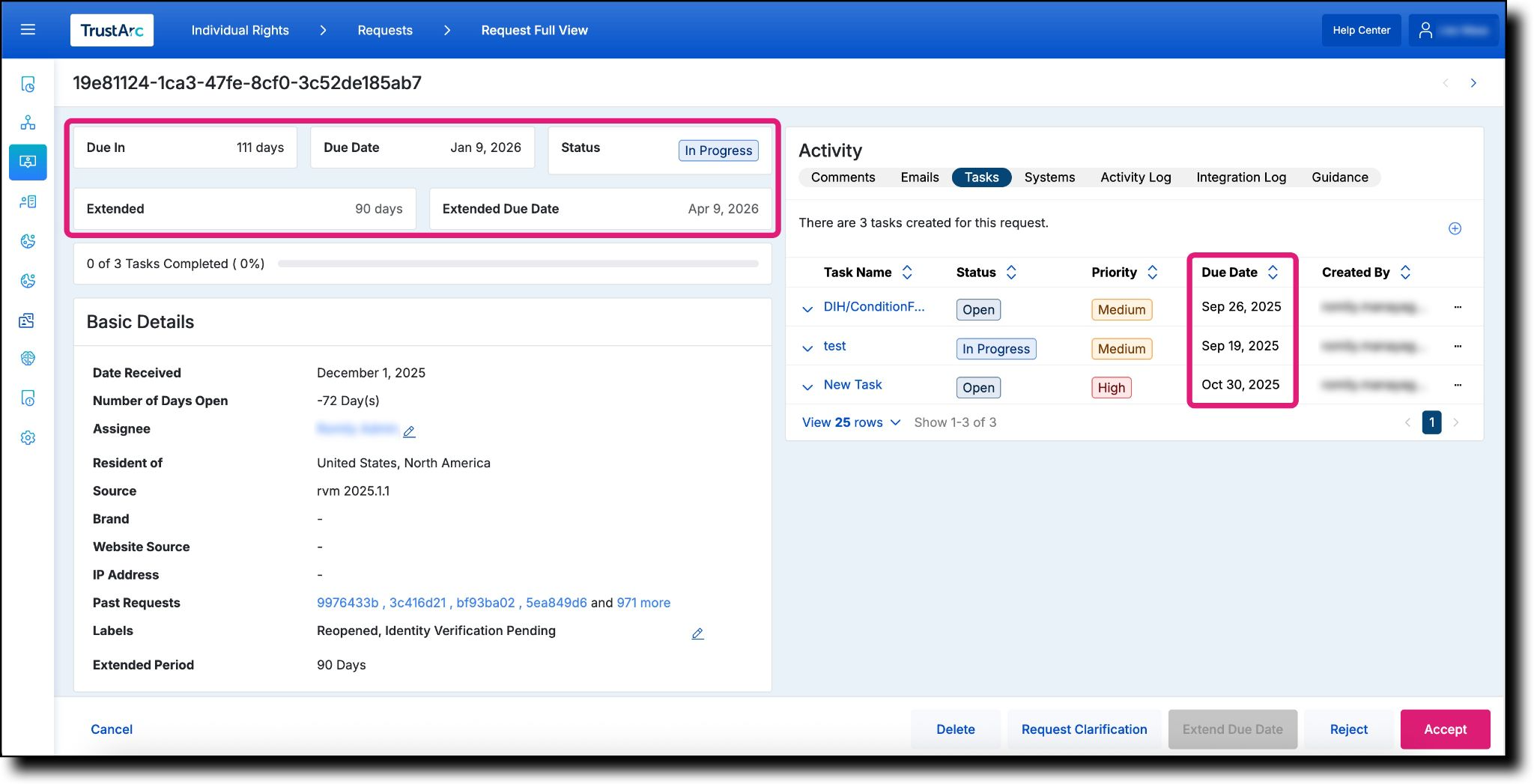
Task: Click the tasks completion progress bar
Action: coord(517,263)
